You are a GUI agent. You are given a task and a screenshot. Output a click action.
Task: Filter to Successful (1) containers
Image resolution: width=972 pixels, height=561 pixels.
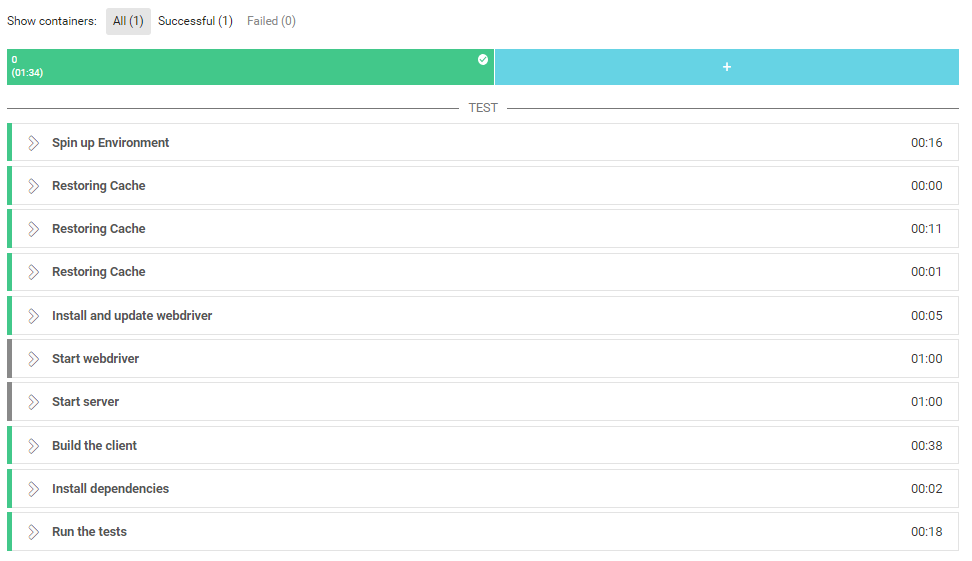pos(195,21)
